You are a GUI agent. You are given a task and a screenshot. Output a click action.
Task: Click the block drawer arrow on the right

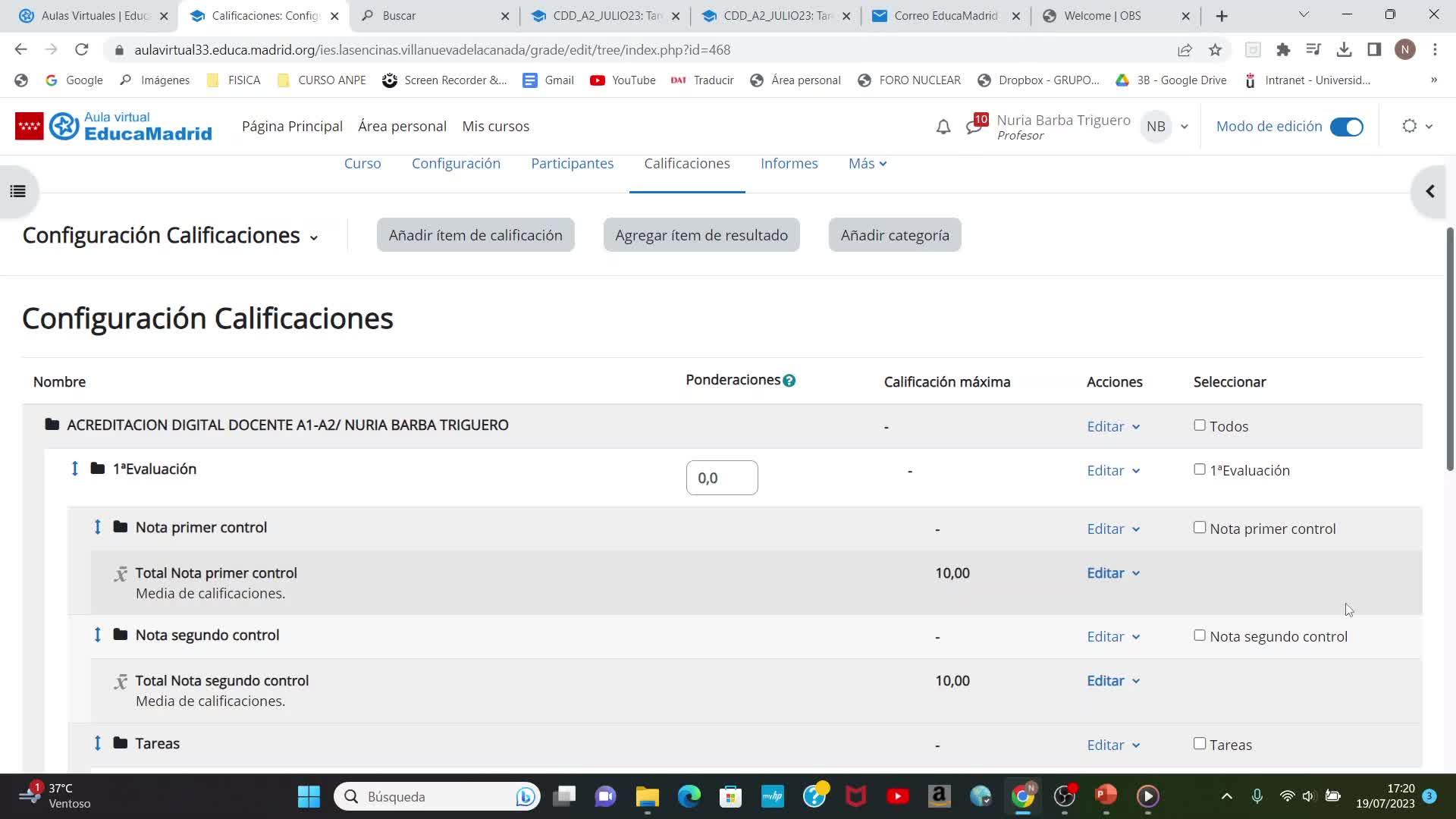tap(1430, 191)
